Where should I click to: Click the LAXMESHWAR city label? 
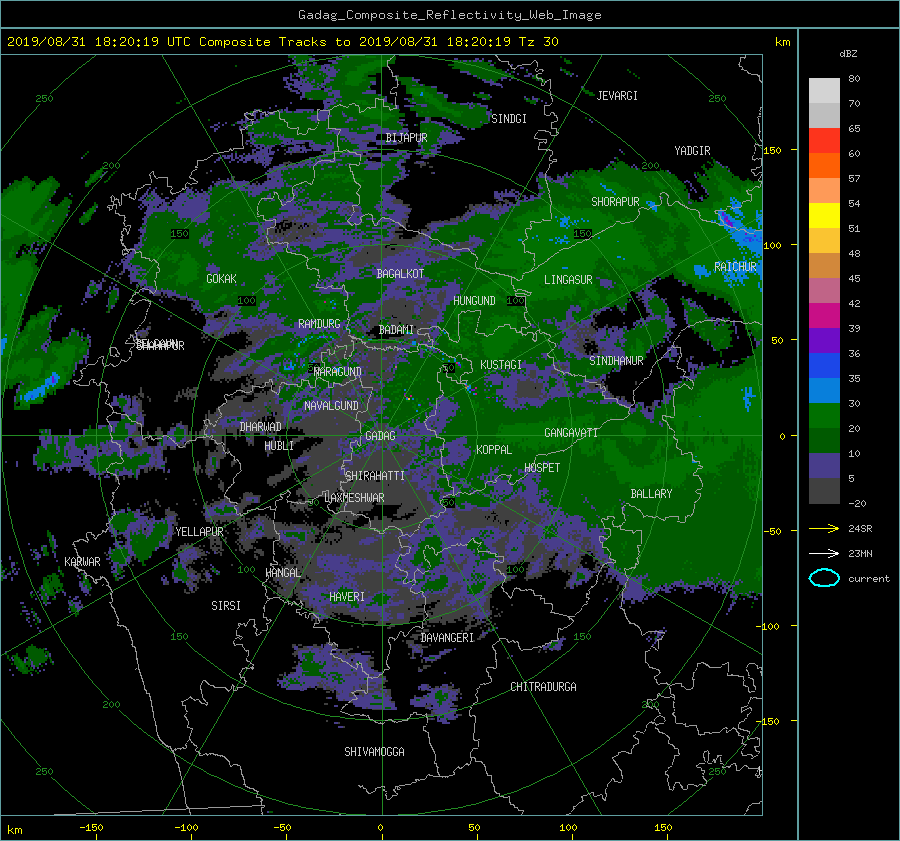coord(354,498)
